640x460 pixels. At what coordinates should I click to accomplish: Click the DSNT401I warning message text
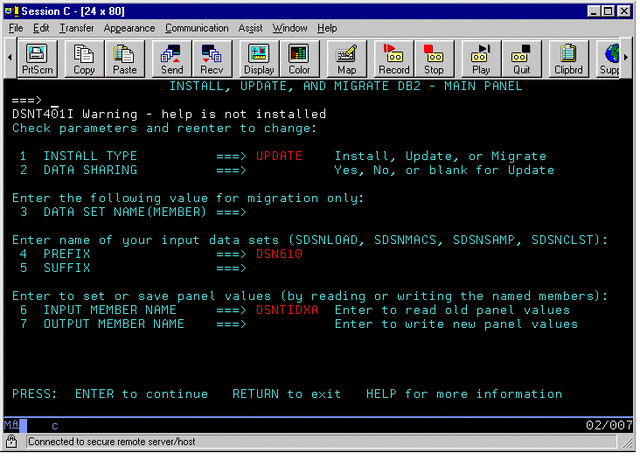[x=169, y=114]
